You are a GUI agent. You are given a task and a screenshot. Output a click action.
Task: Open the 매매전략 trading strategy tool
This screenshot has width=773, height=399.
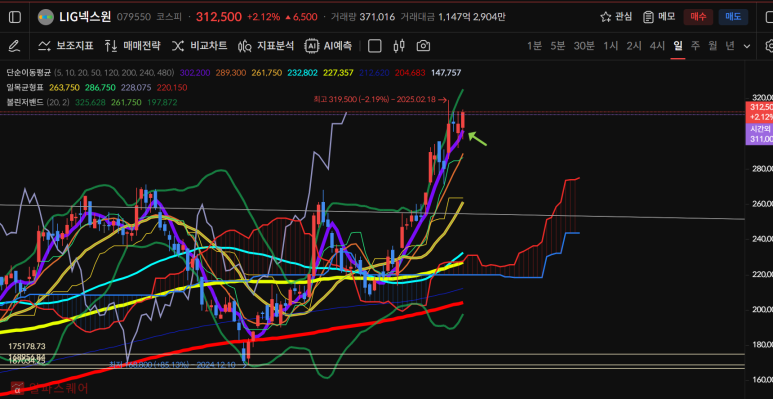pos(133,46)
